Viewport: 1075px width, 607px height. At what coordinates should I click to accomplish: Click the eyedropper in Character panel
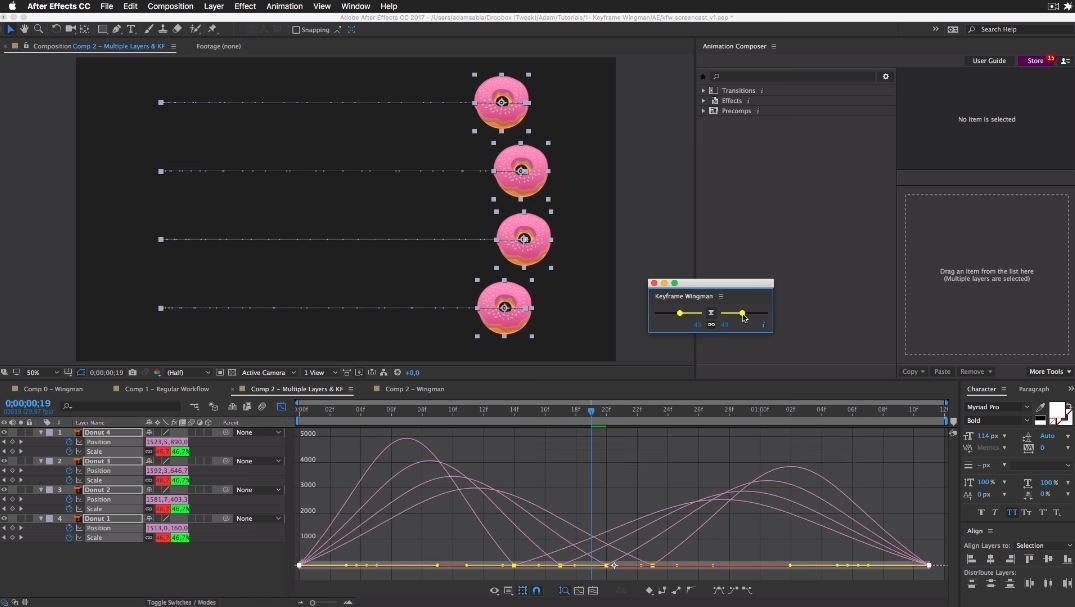(x=1040, y=407)
